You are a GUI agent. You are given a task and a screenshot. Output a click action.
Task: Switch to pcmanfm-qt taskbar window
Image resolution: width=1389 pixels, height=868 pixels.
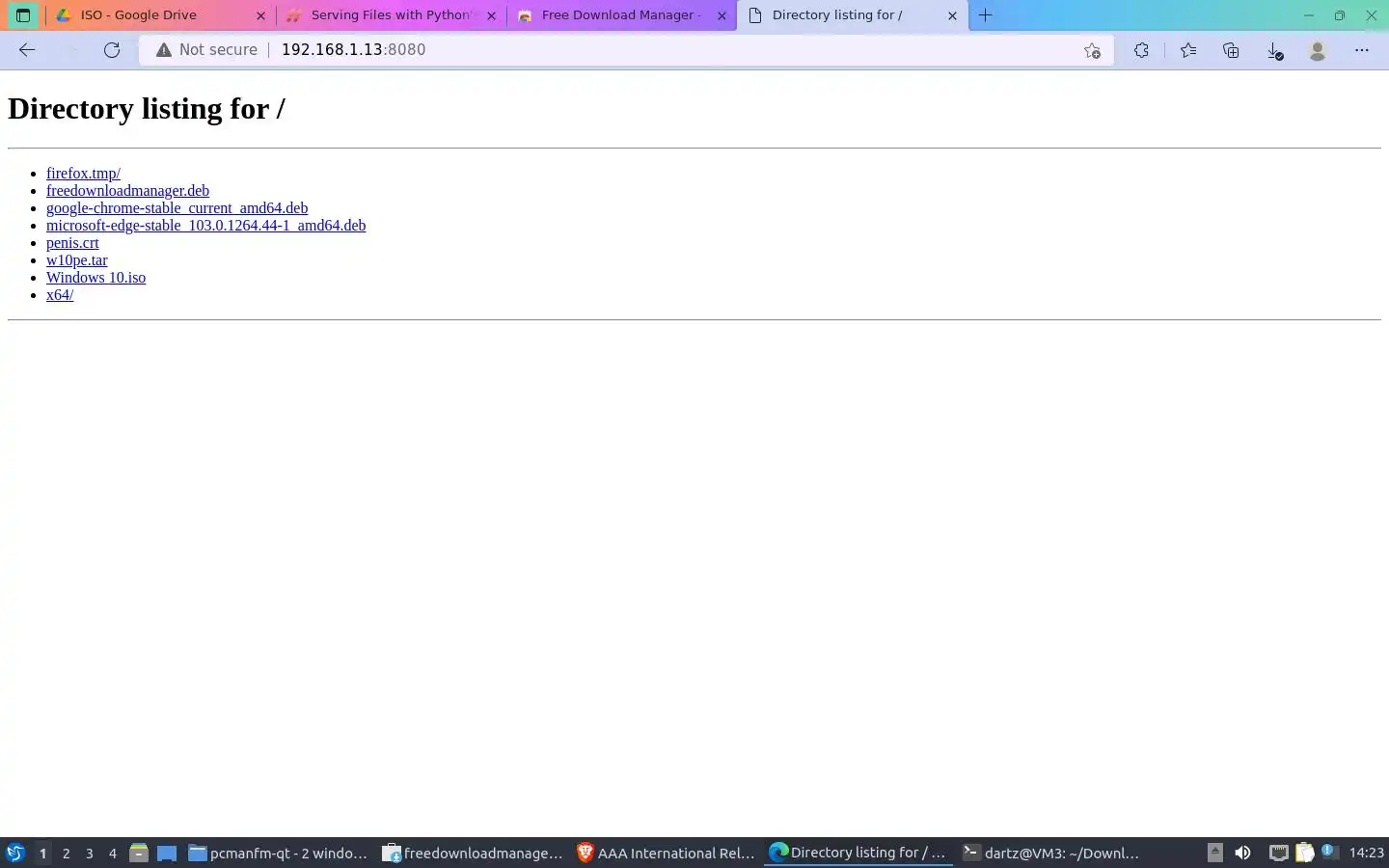click(x=278, y=853)
